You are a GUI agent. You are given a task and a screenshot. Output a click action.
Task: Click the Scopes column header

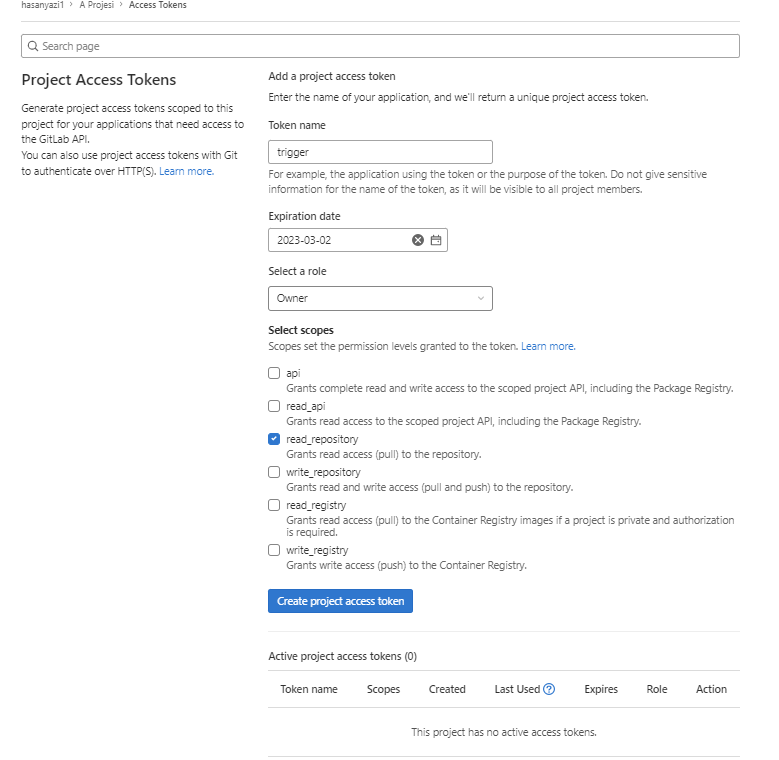pyautogui.click(x=383, y=689)
